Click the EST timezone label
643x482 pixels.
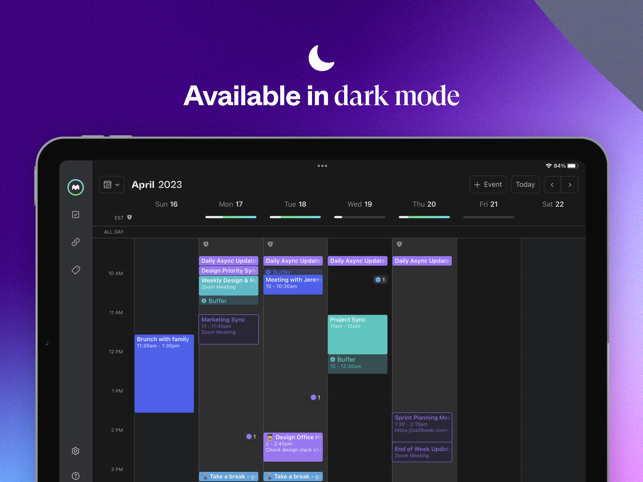click(x=119, y=218)
